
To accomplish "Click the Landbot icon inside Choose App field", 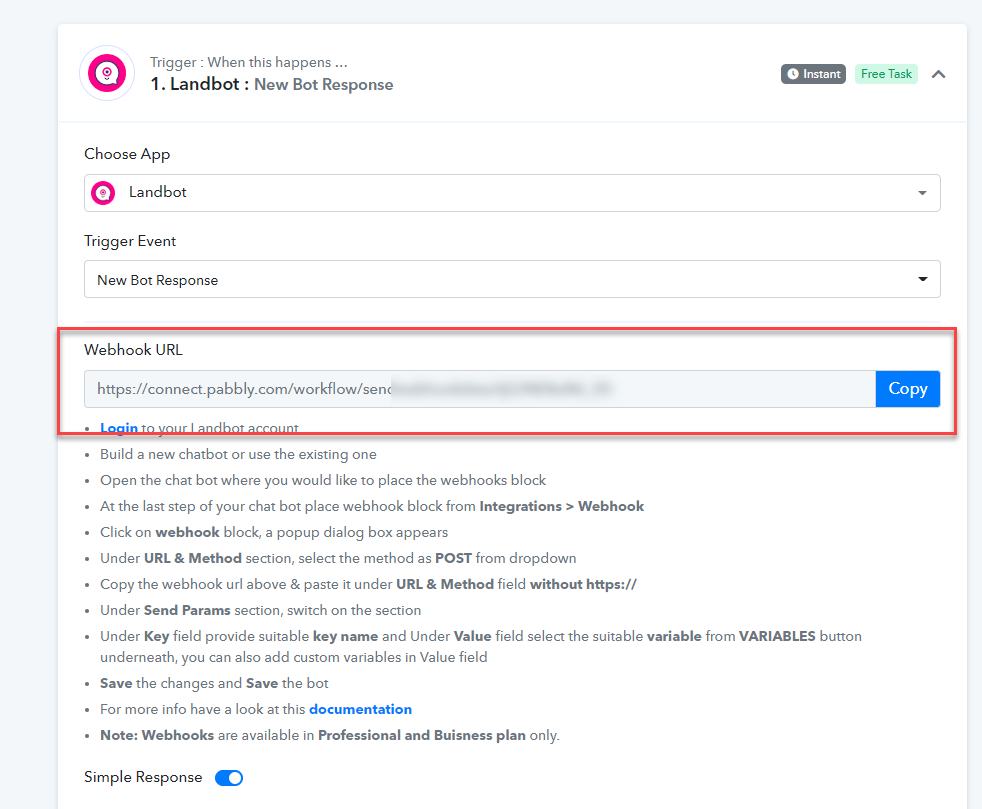I will tap(103, 193).
